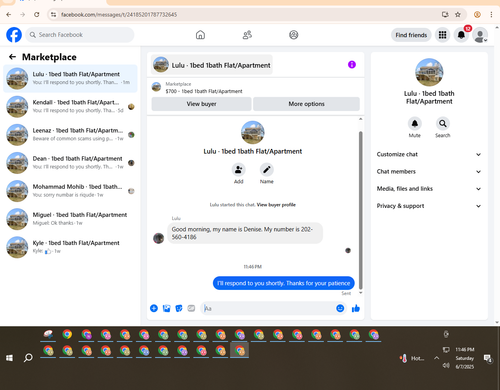The width and height of the screenshot is (500, 390).
Task: Send a thumbs-up like
Action: (x=356, y=308)
